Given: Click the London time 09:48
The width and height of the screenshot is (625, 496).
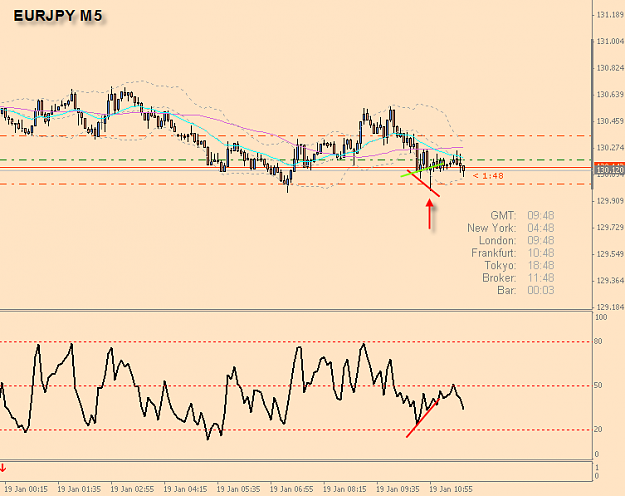Looking at the screenshot, I should [541, 240].
